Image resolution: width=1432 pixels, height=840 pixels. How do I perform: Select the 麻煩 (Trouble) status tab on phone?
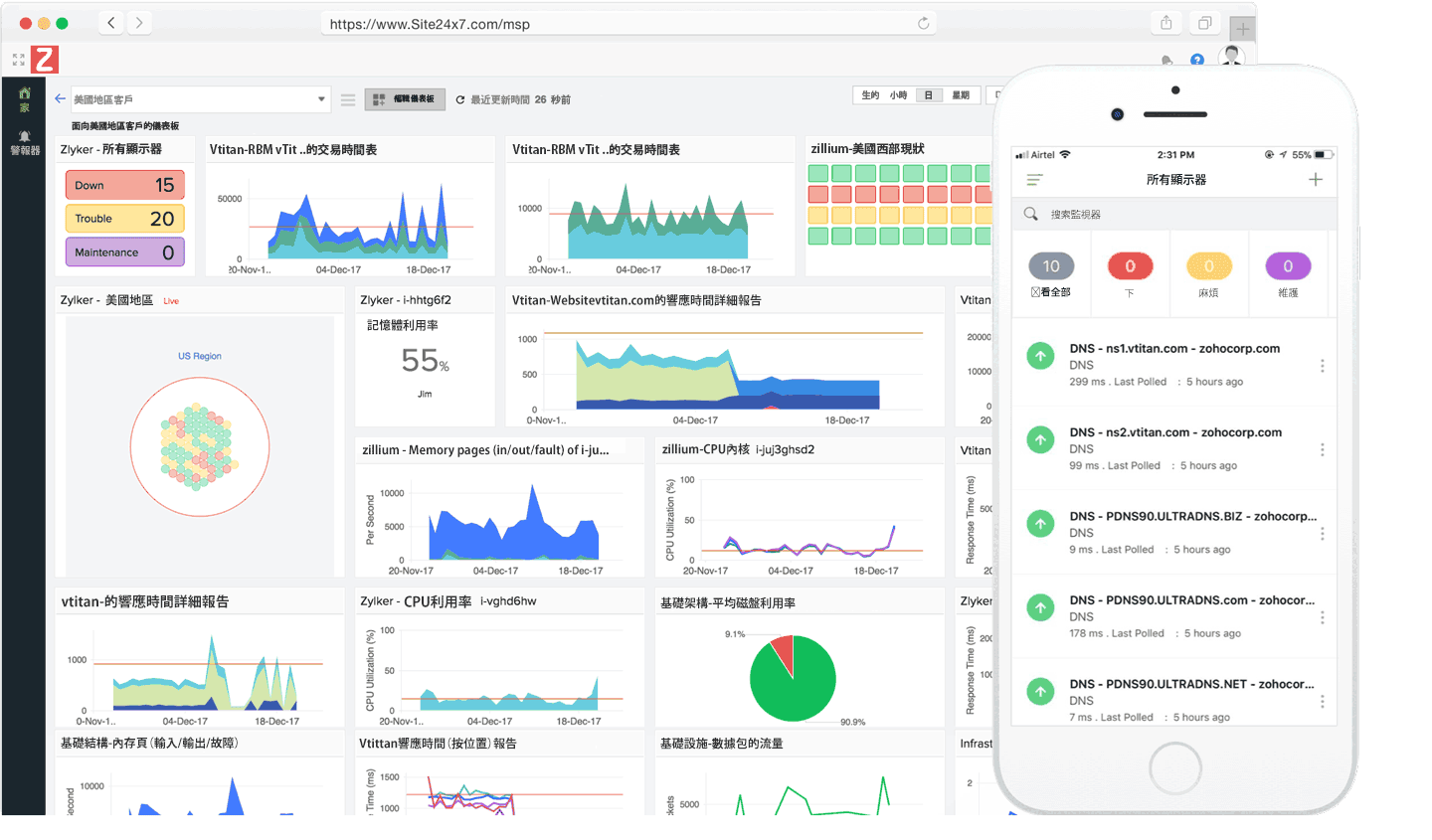pyautogui.click(x=1208, y=273)
